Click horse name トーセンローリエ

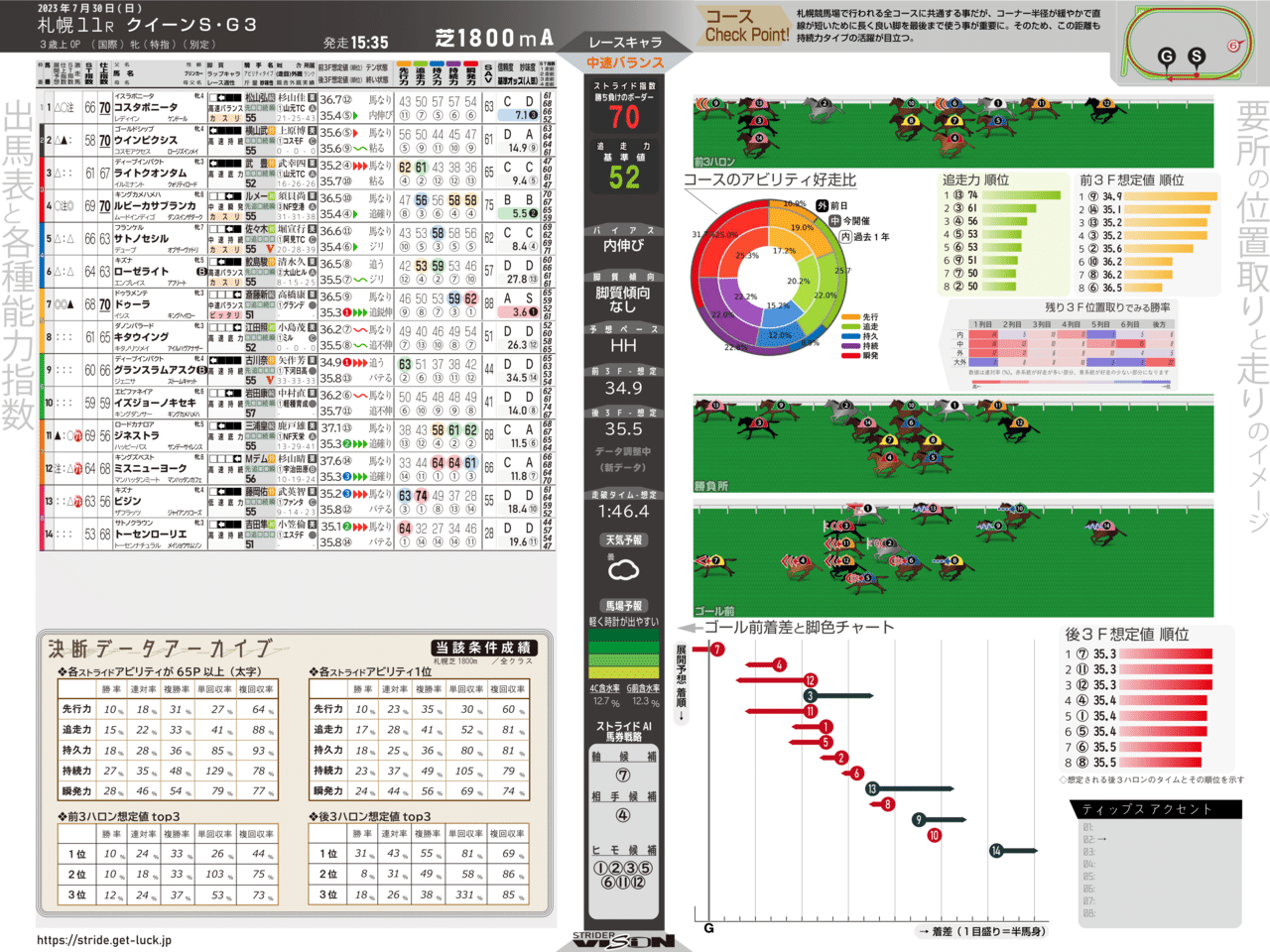(150, 534)
